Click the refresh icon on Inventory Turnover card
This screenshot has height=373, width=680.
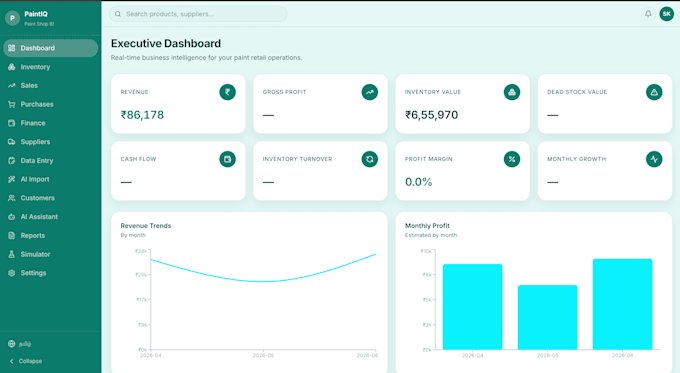369,159
